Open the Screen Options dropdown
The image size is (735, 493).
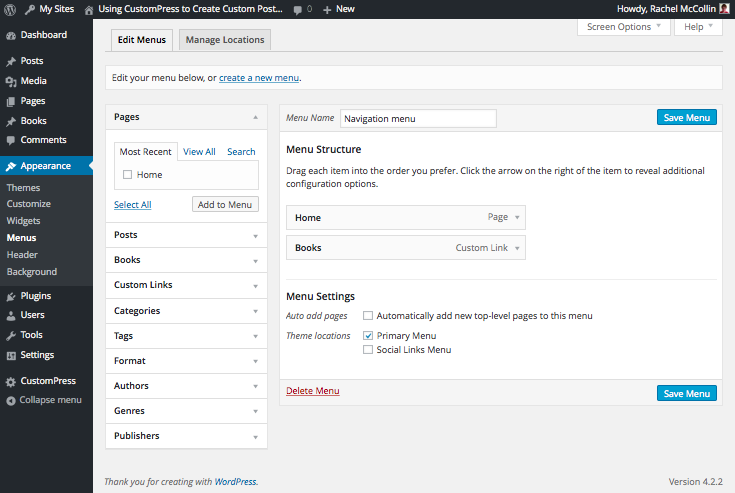point(625,27)
